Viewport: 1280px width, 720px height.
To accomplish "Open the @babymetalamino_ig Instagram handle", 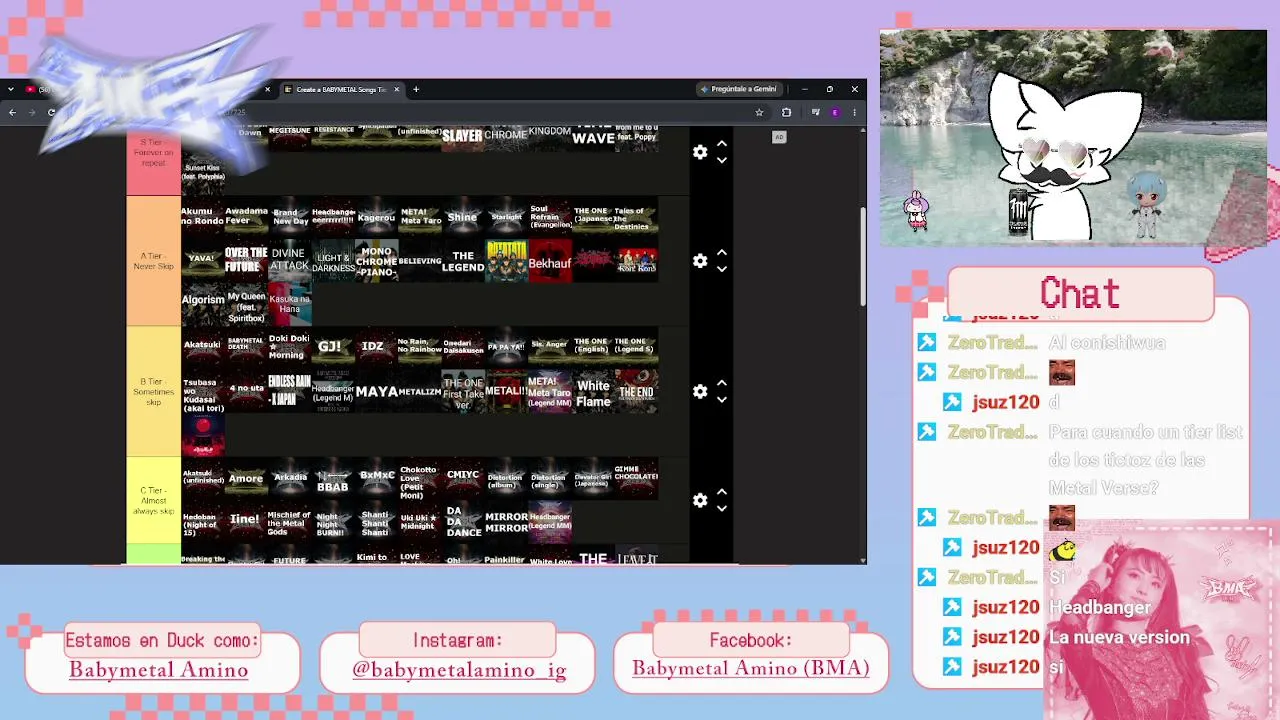I will click(x=459, y=670).
